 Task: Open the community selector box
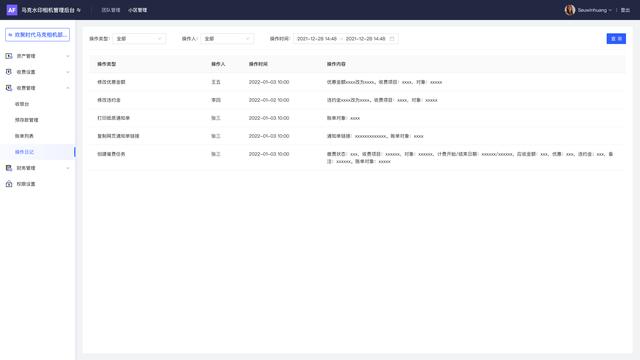point(38,35)
